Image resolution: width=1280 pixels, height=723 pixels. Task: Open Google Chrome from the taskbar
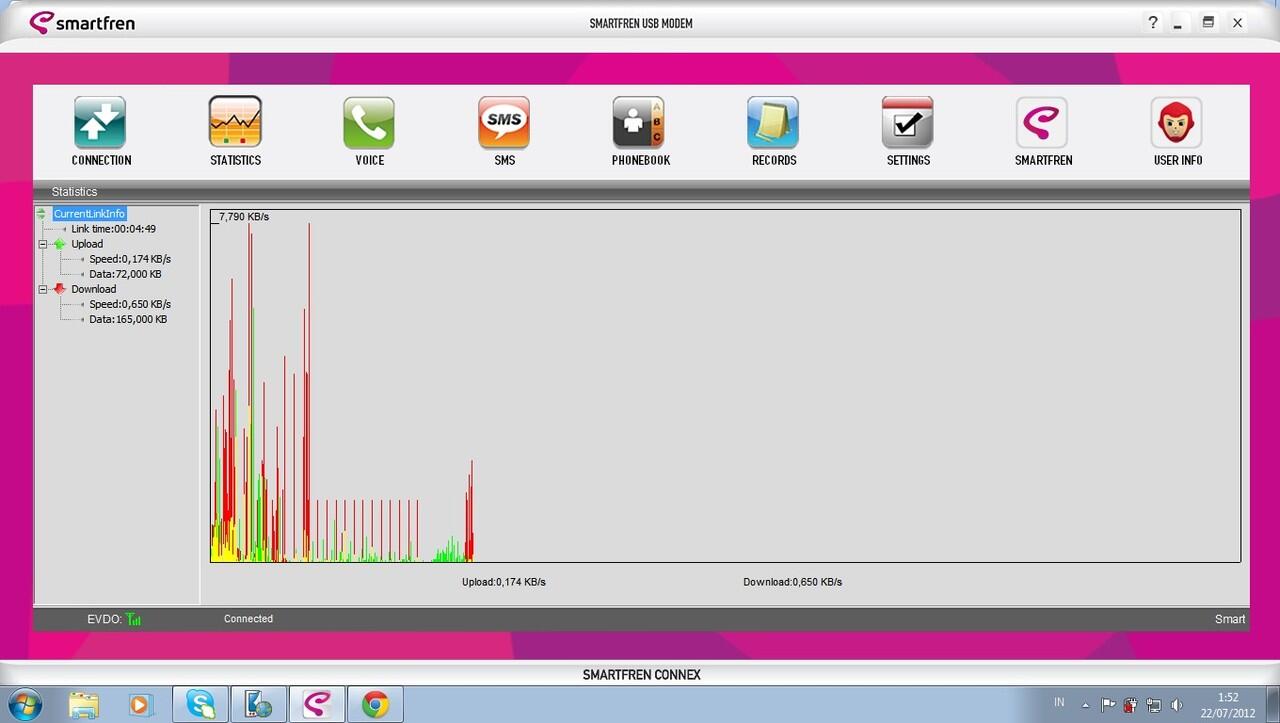[375, 704]
